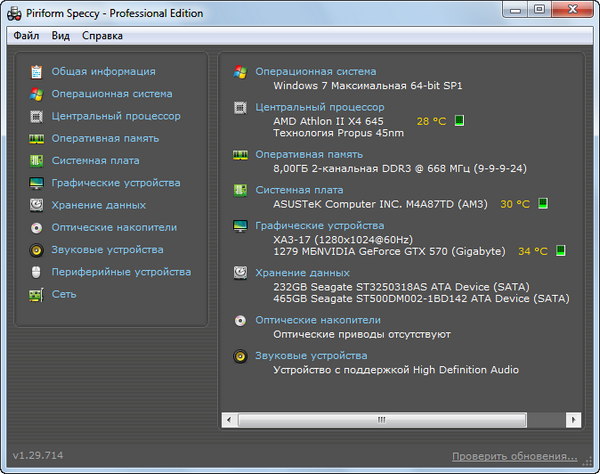Click the Графические устройства monitor icon in sidebar
The width and height of the screenshot is (600, 474).
click(x=36, y=183)
